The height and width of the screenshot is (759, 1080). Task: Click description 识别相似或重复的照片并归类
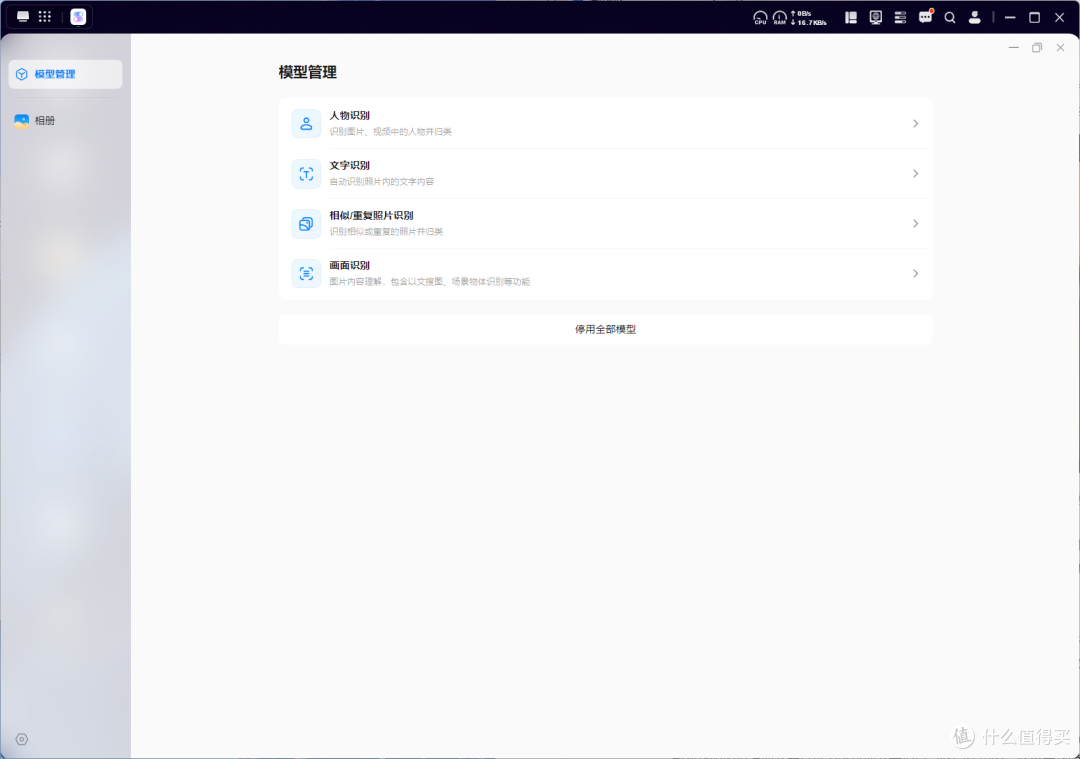point(386,231)
